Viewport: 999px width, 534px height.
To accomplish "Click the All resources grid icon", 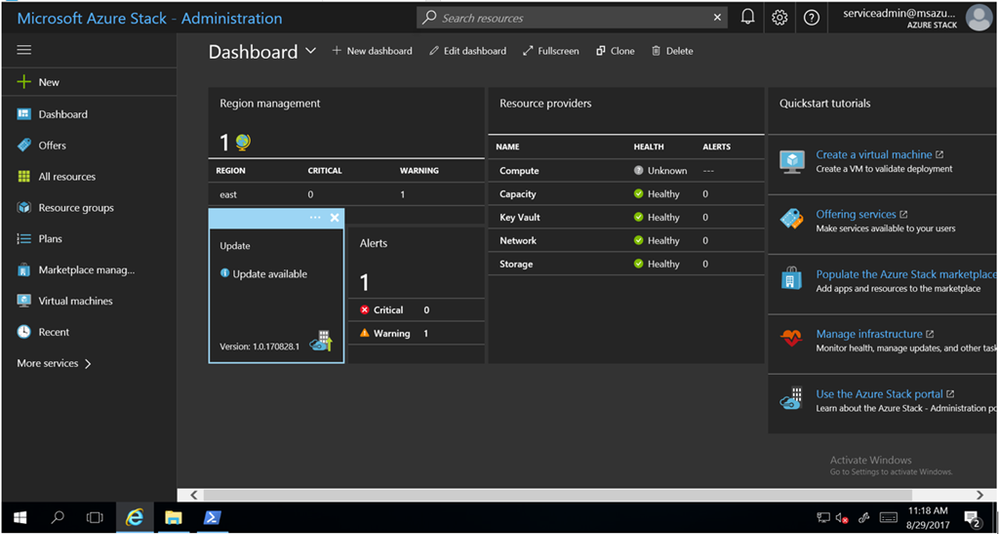I will [x=24, y=177].
